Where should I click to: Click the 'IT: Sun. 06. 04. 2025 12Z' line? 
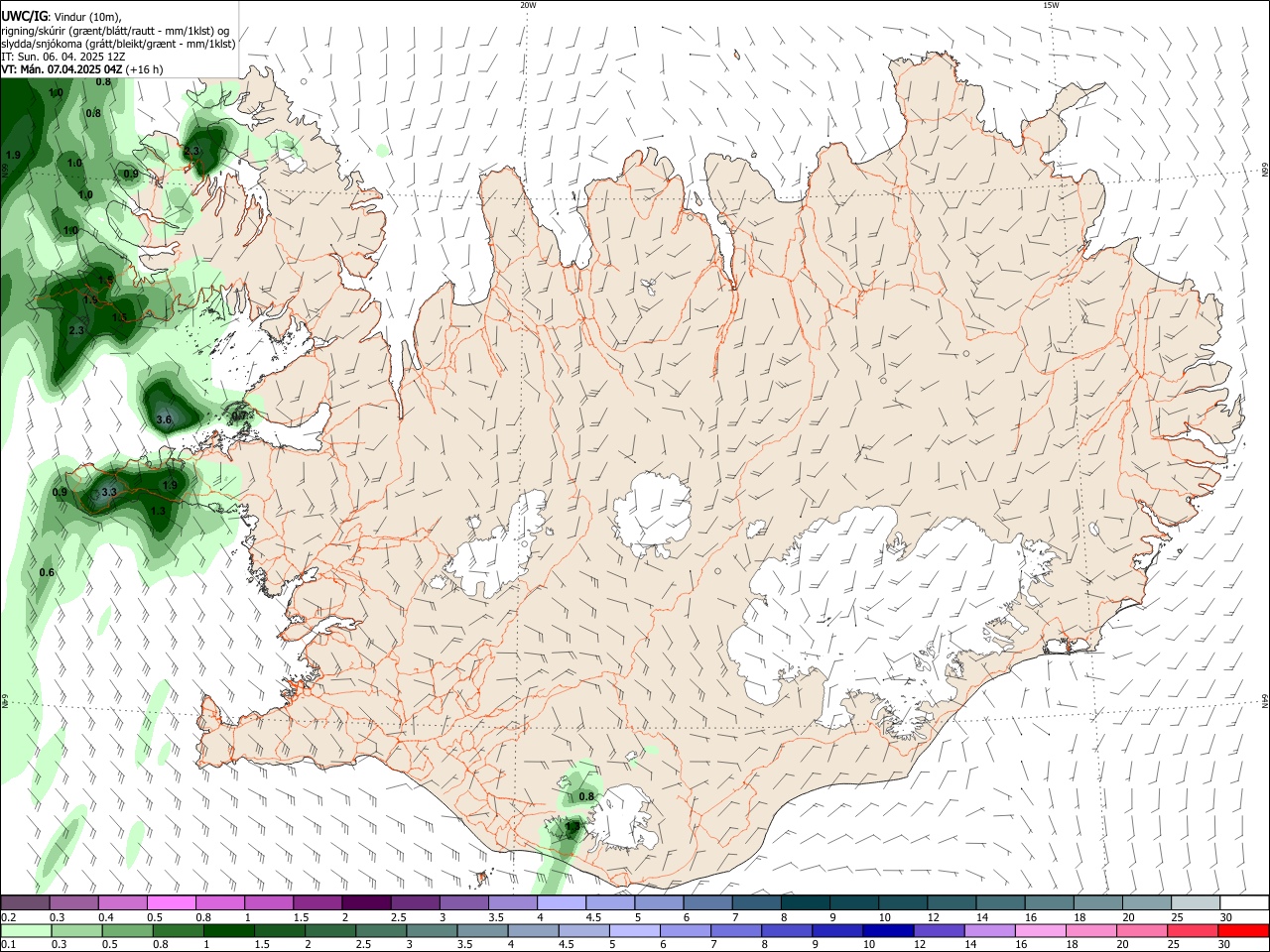pyautogui.click(x=62, y=57)
